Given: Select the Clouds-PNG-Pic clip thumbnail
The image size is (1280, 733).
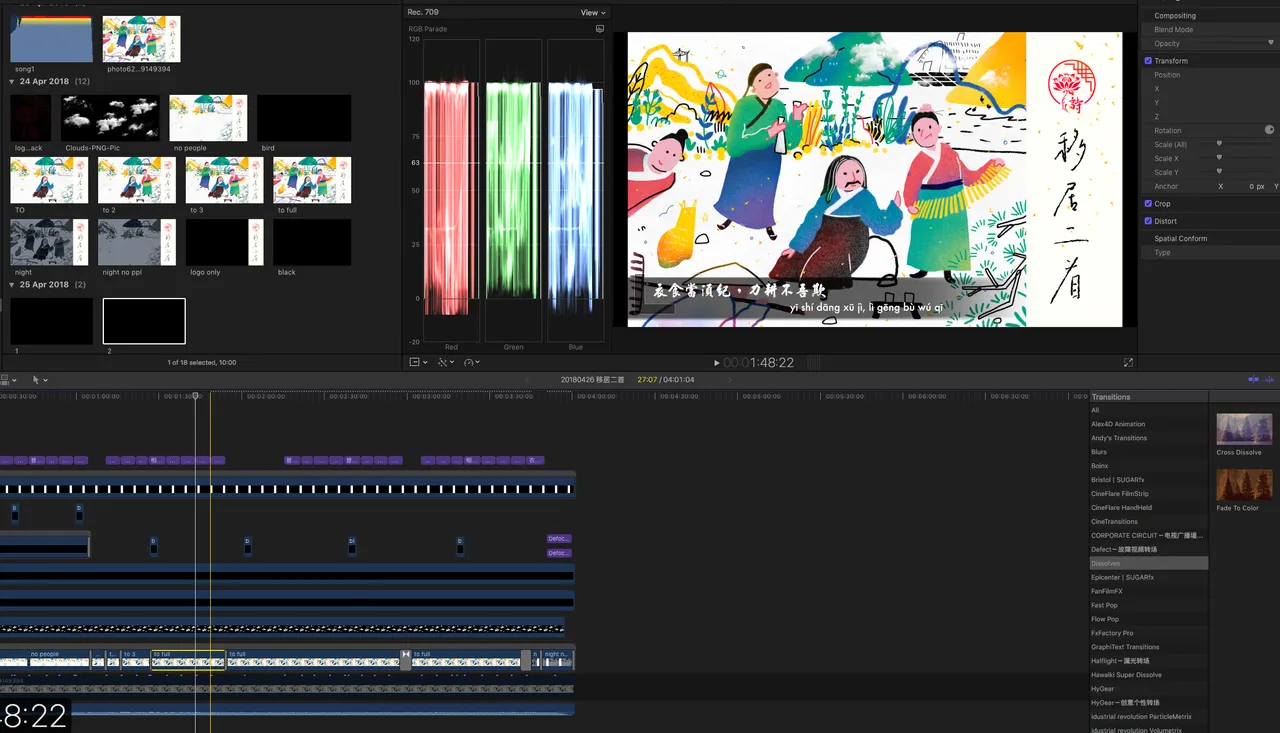Looking at the screenshot, I should (110, 118).
